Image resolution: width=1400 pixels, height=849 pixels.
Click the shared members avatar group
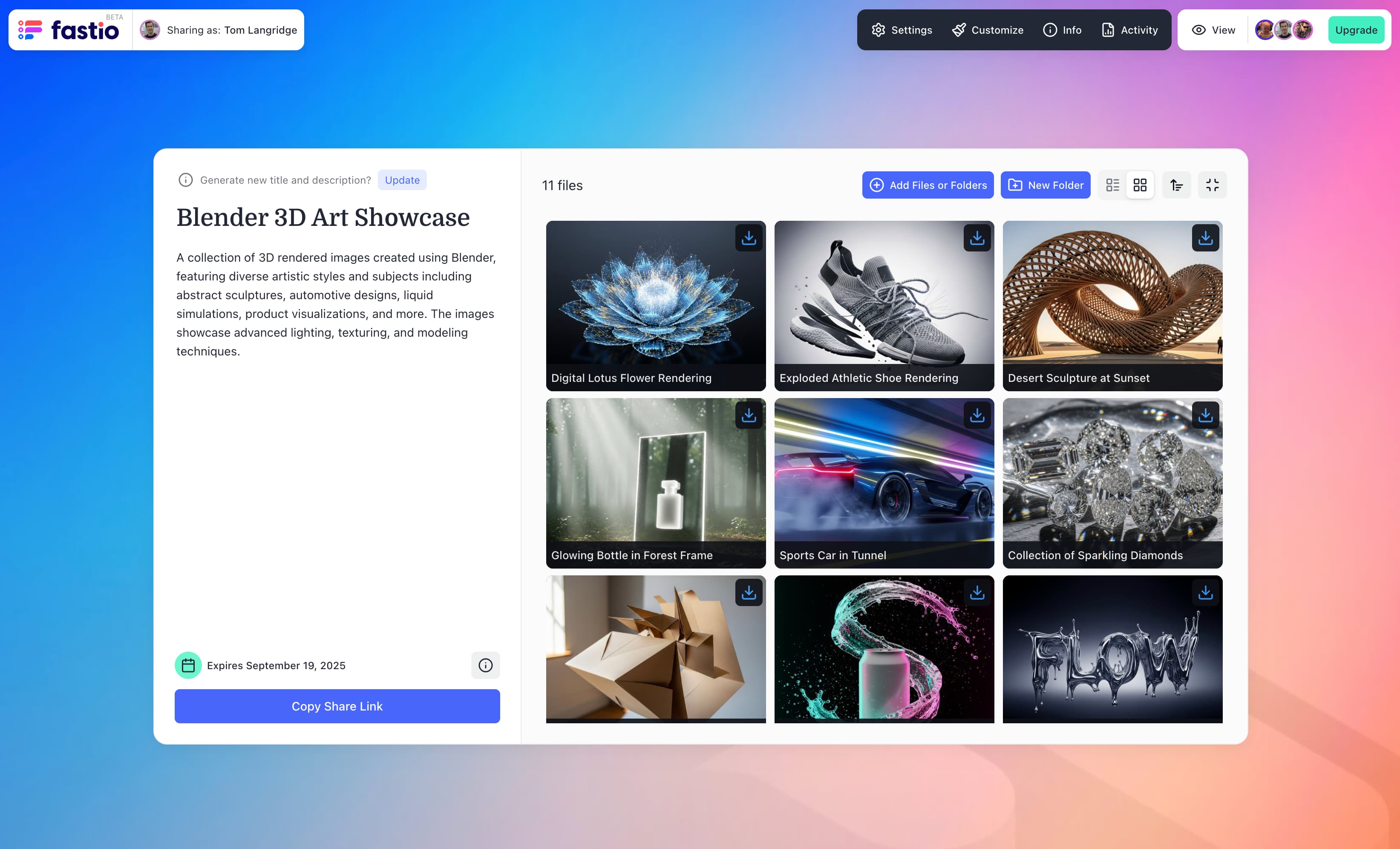[1284, 30]
